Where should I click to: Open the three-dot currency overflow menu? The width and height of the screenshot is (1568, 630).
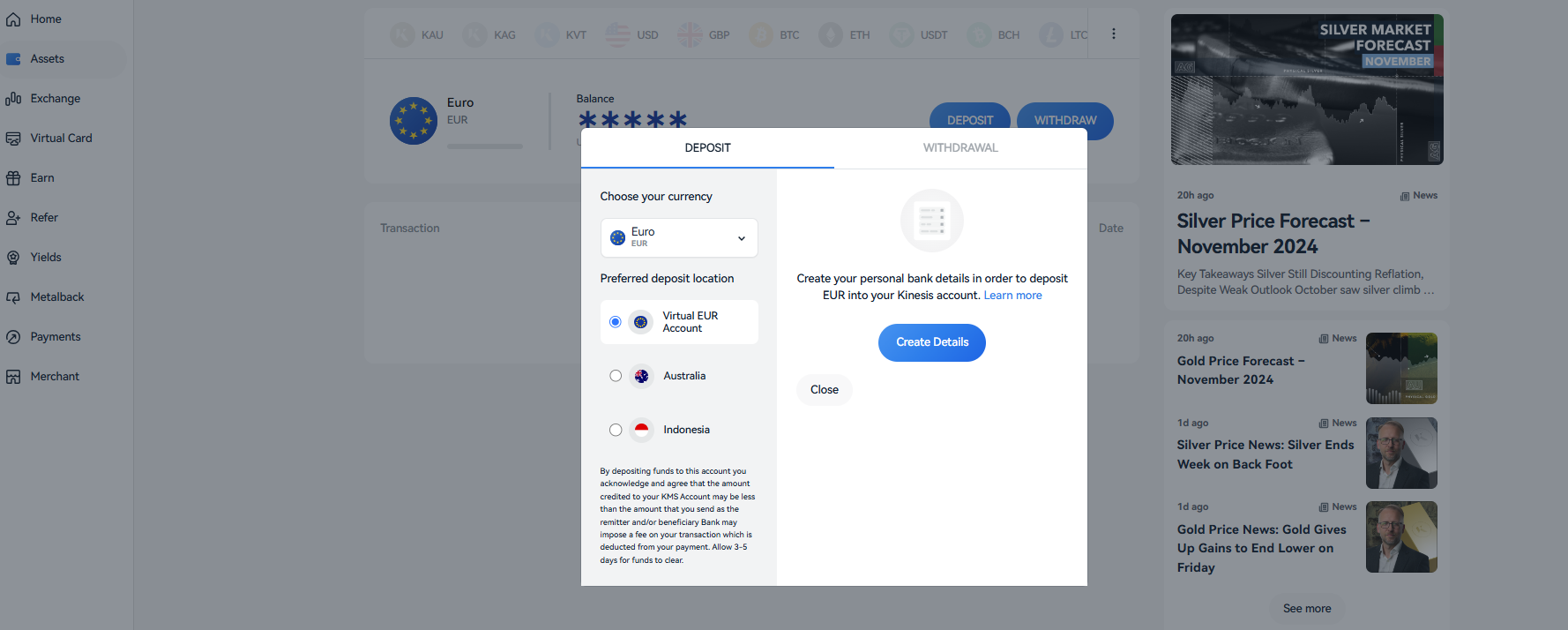(1113, 34)
